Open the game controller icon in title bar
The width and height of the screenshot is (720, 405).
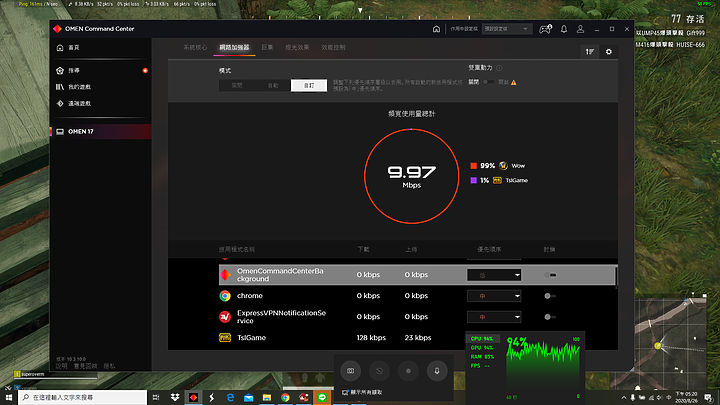pyautogui.click(x=545, y=29)
